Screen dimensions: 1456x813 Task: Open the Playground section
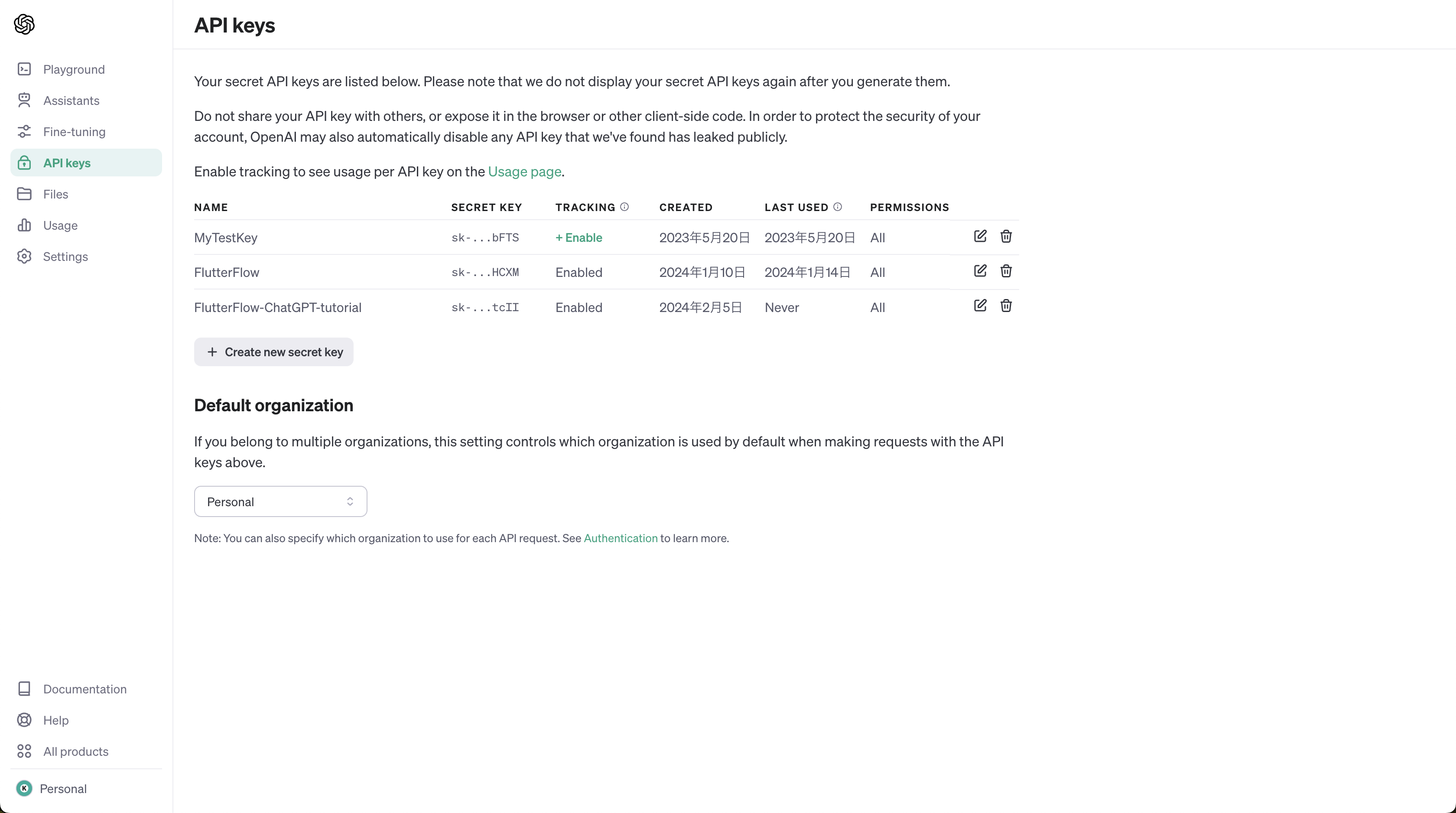74,69
